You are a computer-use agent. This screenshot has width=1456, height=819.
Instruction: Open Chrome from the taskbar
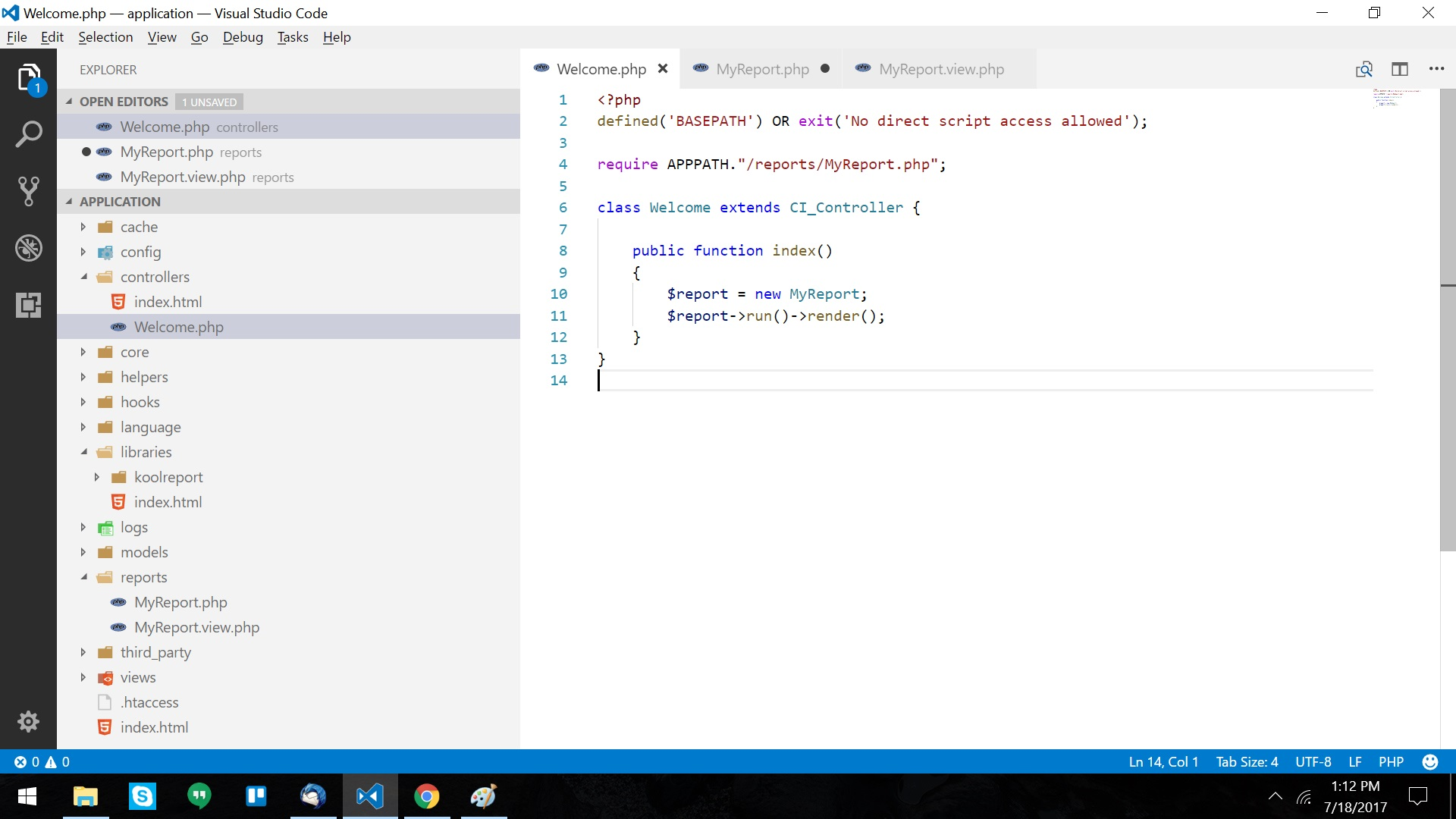point(426,796)
